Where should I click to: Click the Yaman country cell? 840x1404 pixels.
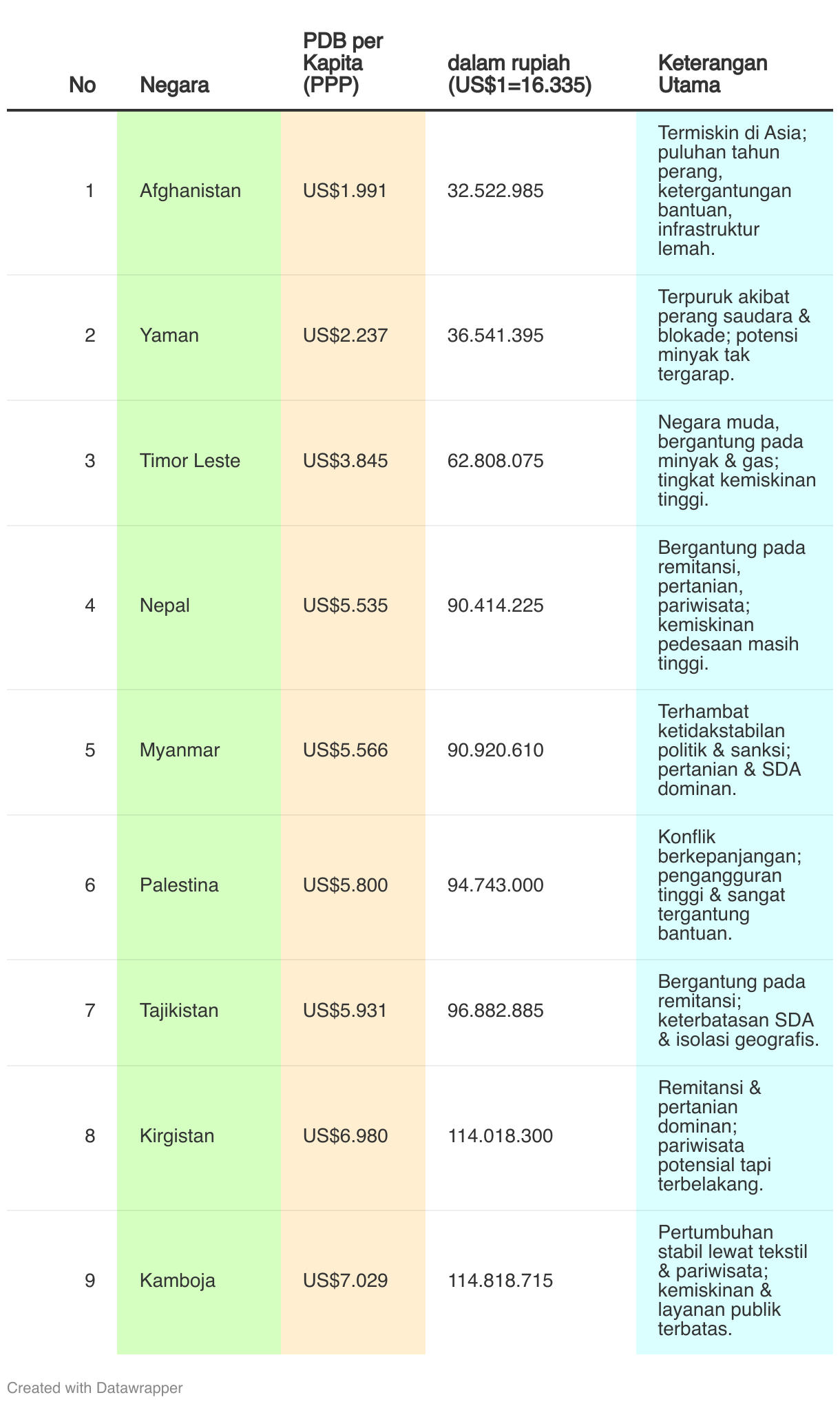point(199,337)
